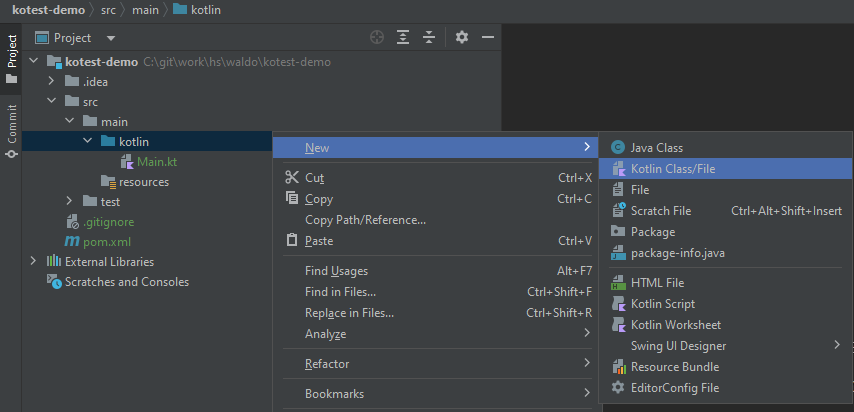This screenshot has width=854, height=412.
Task: Click kotest-demo in the breadcrumb
Action: 48,10
